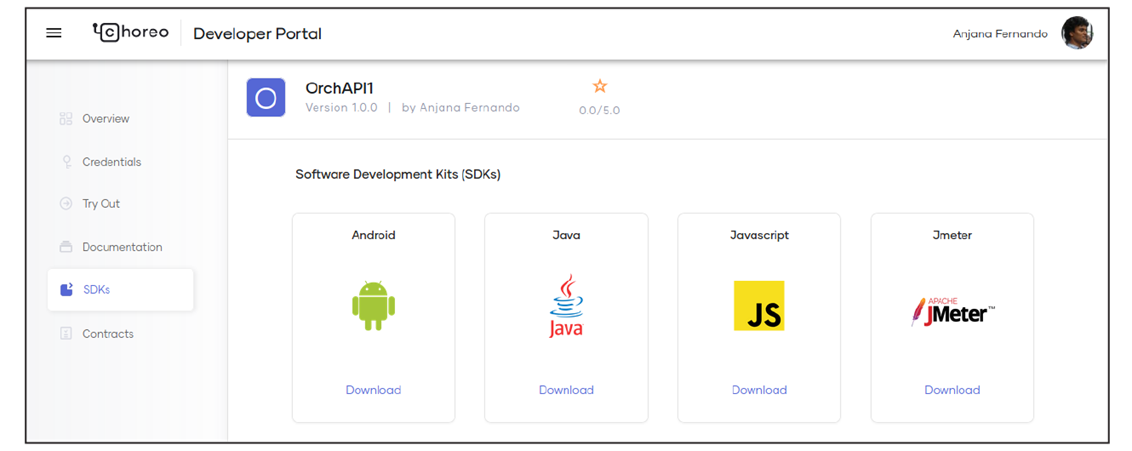
Task: Click the Overview sidebar icon
Action: click(x=66, y=118)
